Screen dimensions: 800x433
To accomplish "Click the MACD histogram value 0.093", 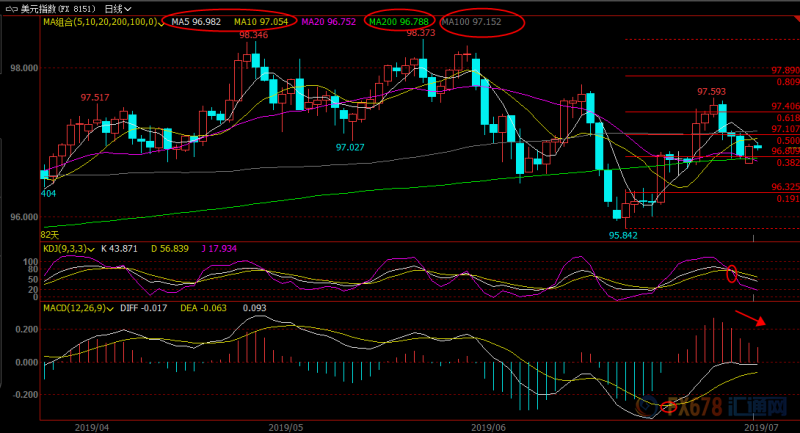I will tap(255, 308).
